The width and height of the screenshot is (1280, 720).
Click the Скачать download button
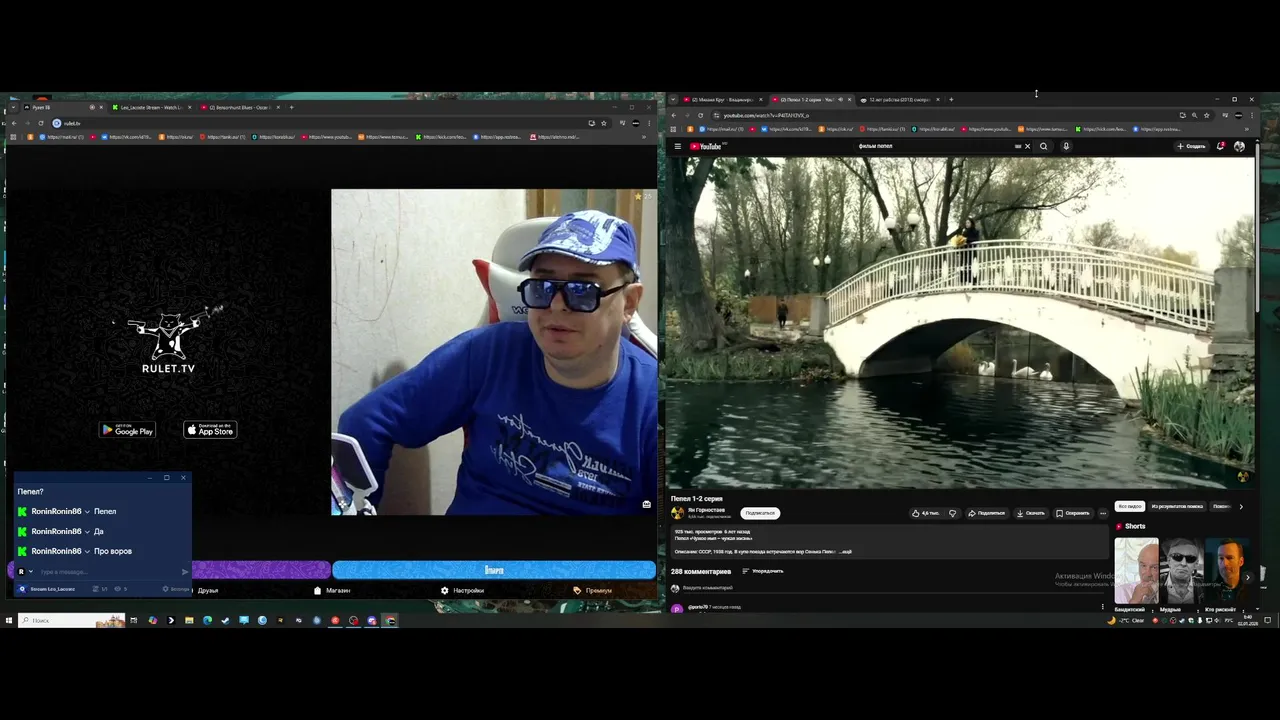[1031, 513]
